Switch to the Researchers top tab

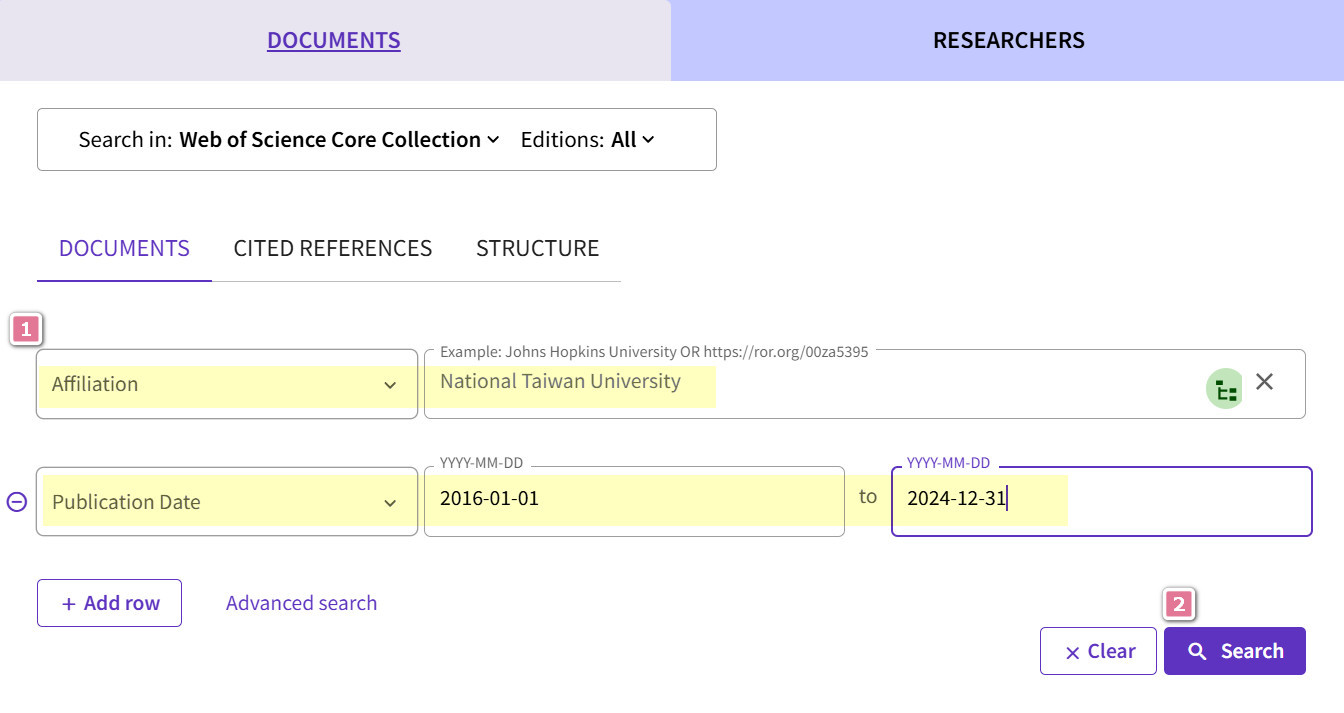point(1008,40)
